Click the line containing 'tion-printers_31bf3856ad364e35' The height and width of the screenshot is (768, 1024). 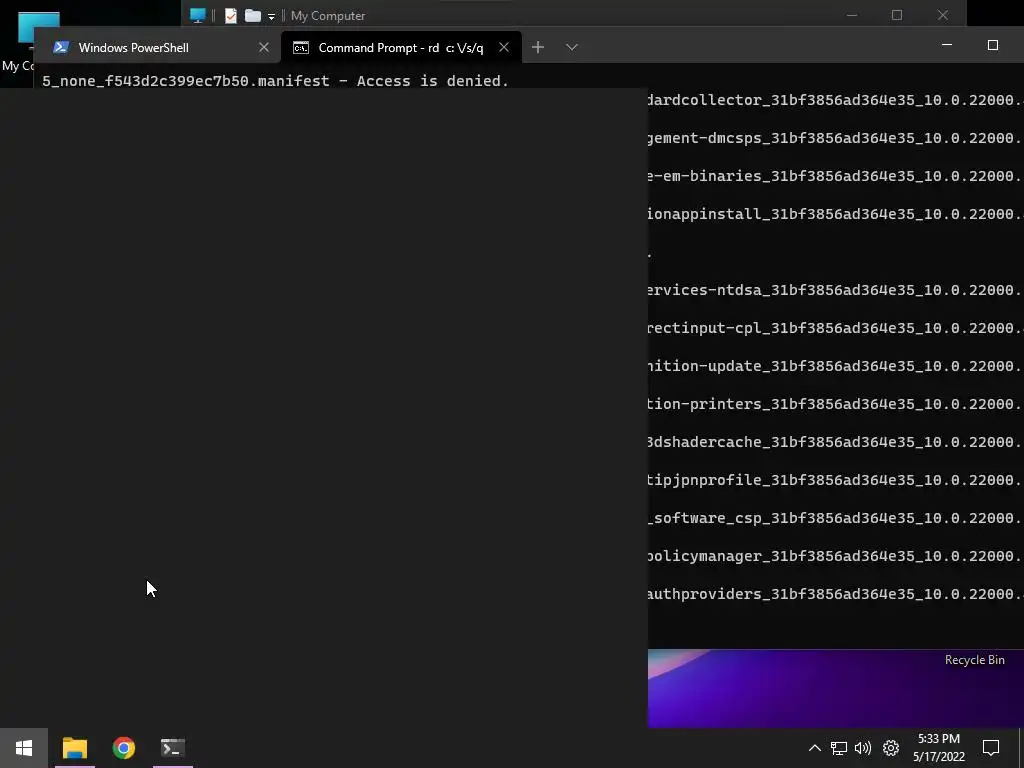[835, 404]
